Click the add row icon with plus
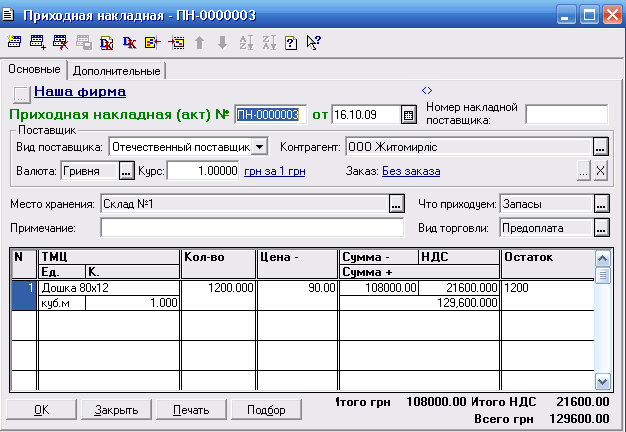The width and height of the screenshot is (626, 432). [x=37, y=42]
